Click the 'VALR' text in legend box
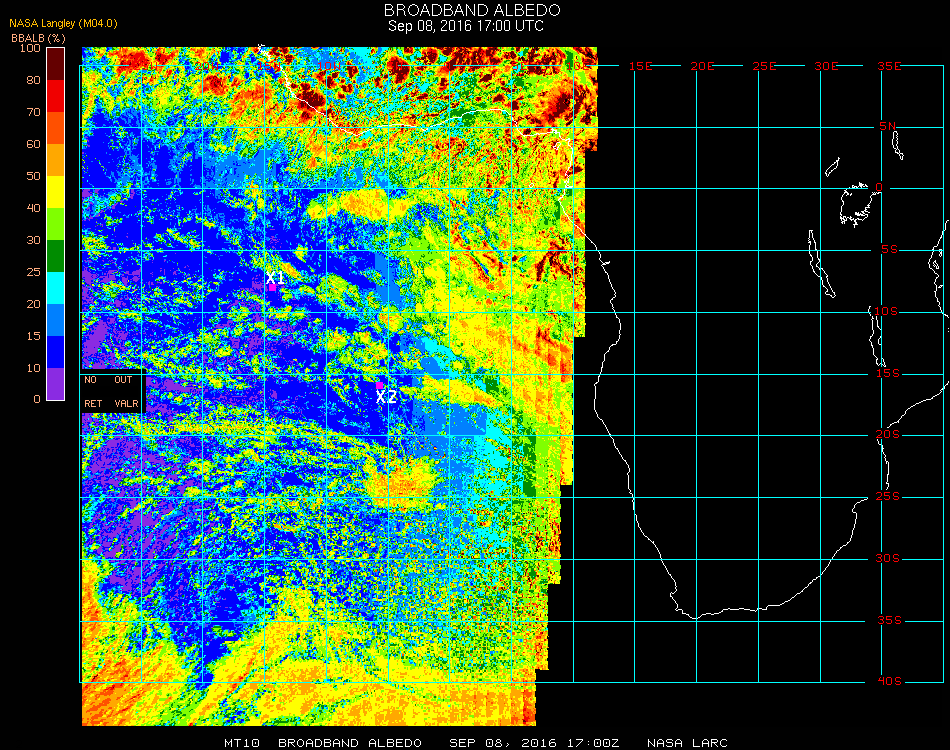The width and height of the screenshot is (950, 750). pos(127,403)
